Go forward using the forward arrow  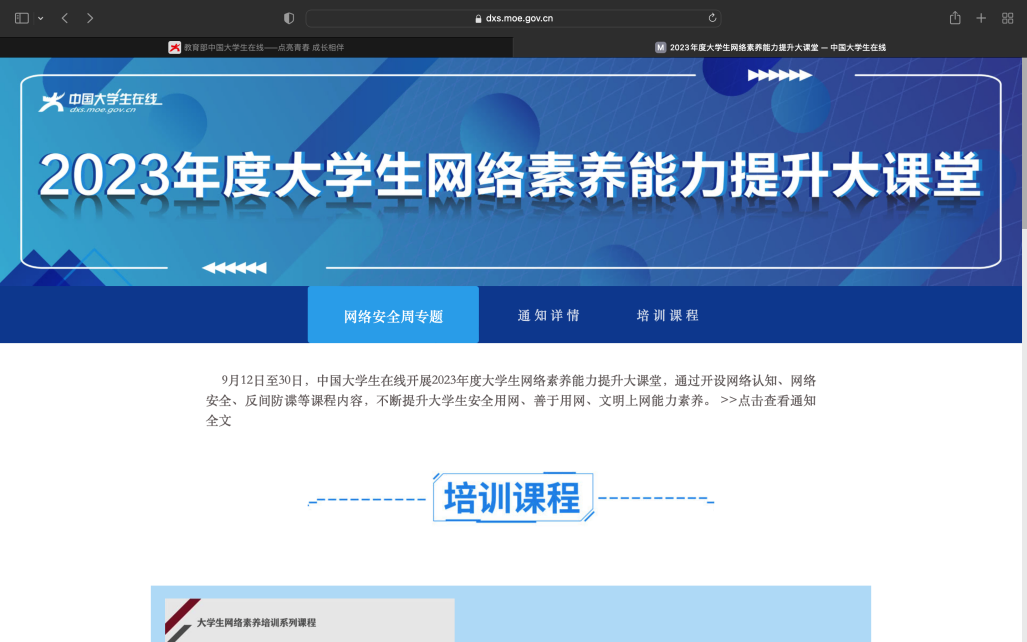pos(90,18)
